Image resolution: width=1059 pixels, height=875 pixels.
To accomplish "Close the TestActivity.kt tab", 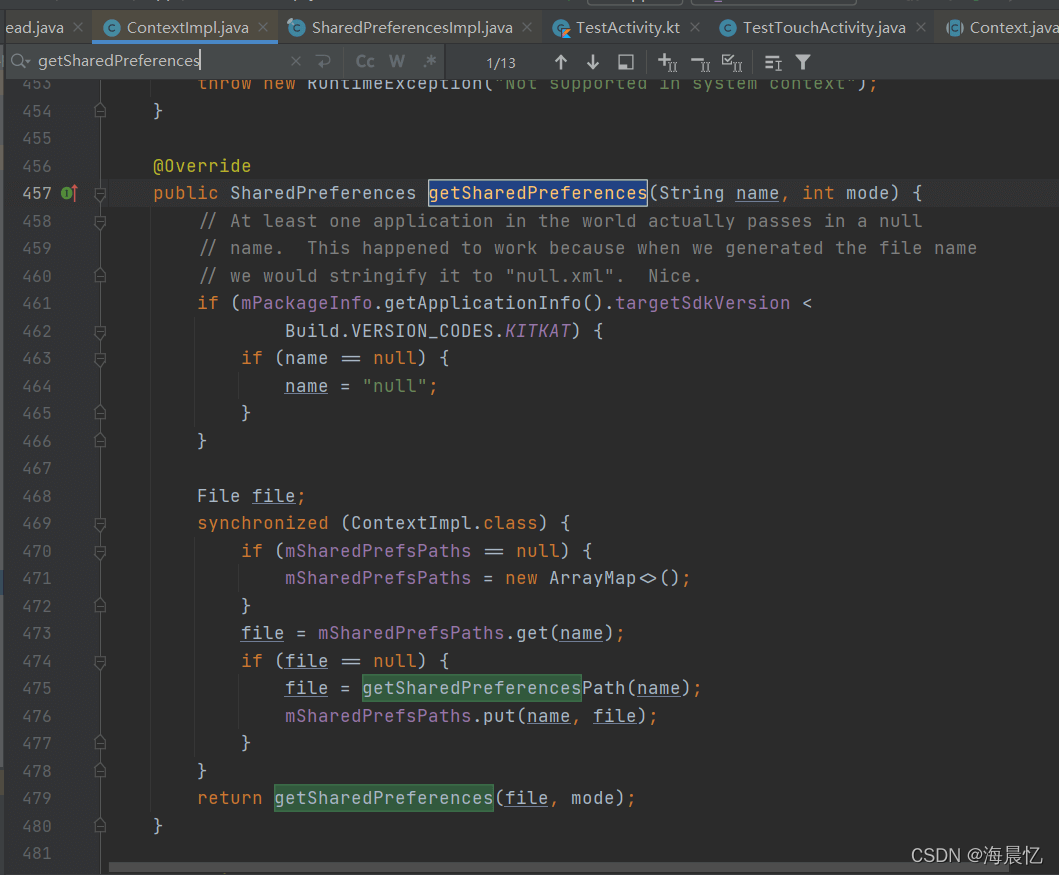I will [x=695, y=28].
